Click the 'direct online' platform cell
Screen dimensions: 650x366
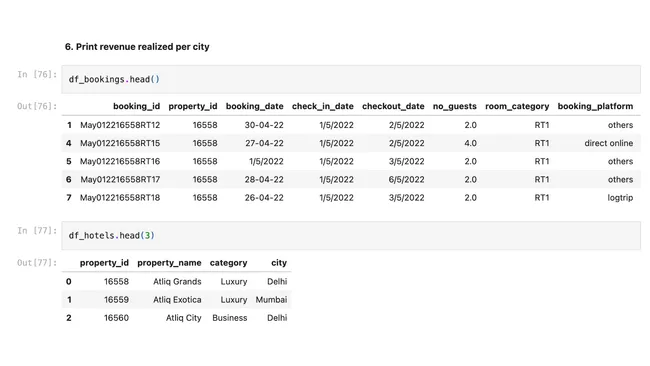[609, 143]
